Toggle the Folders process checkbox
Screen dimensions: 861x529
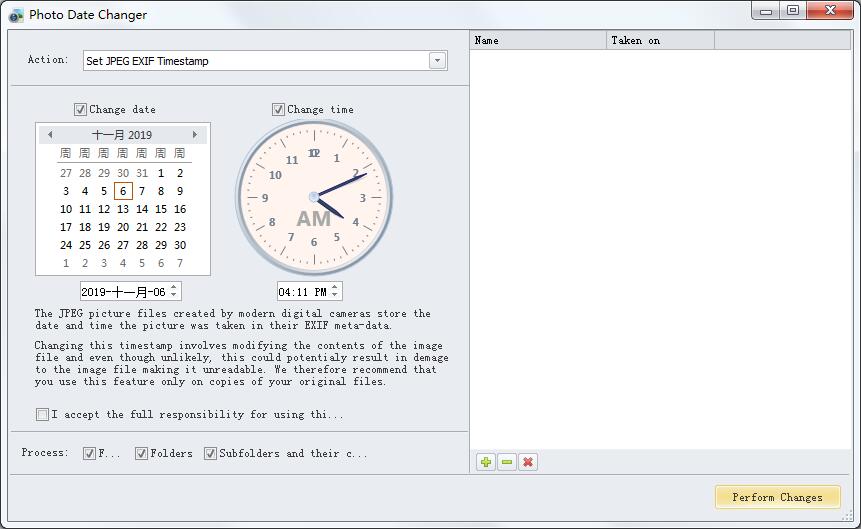141,453
